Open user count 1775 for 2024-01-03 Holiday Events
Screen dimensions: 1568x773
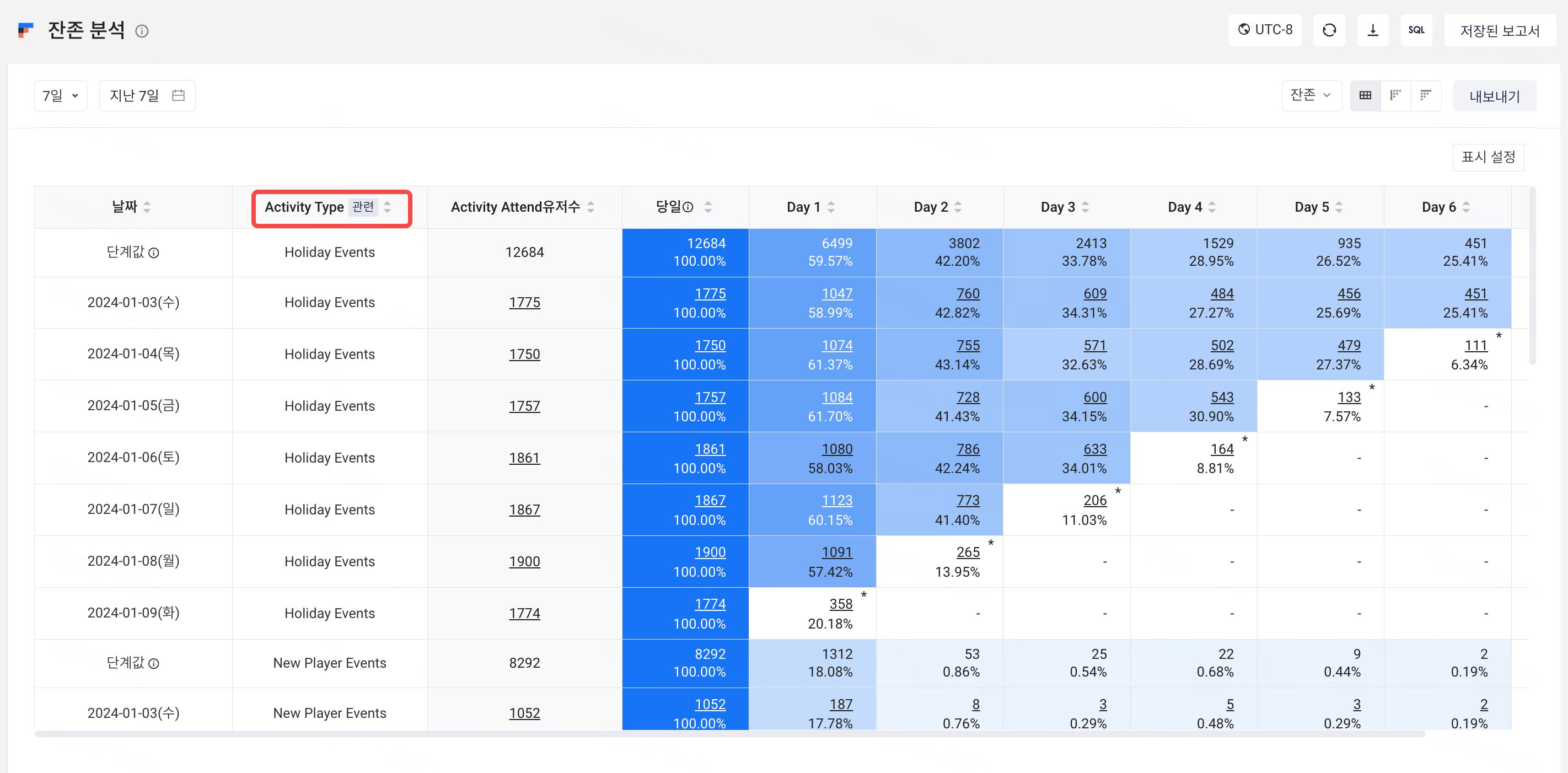(x=524, y=303)
